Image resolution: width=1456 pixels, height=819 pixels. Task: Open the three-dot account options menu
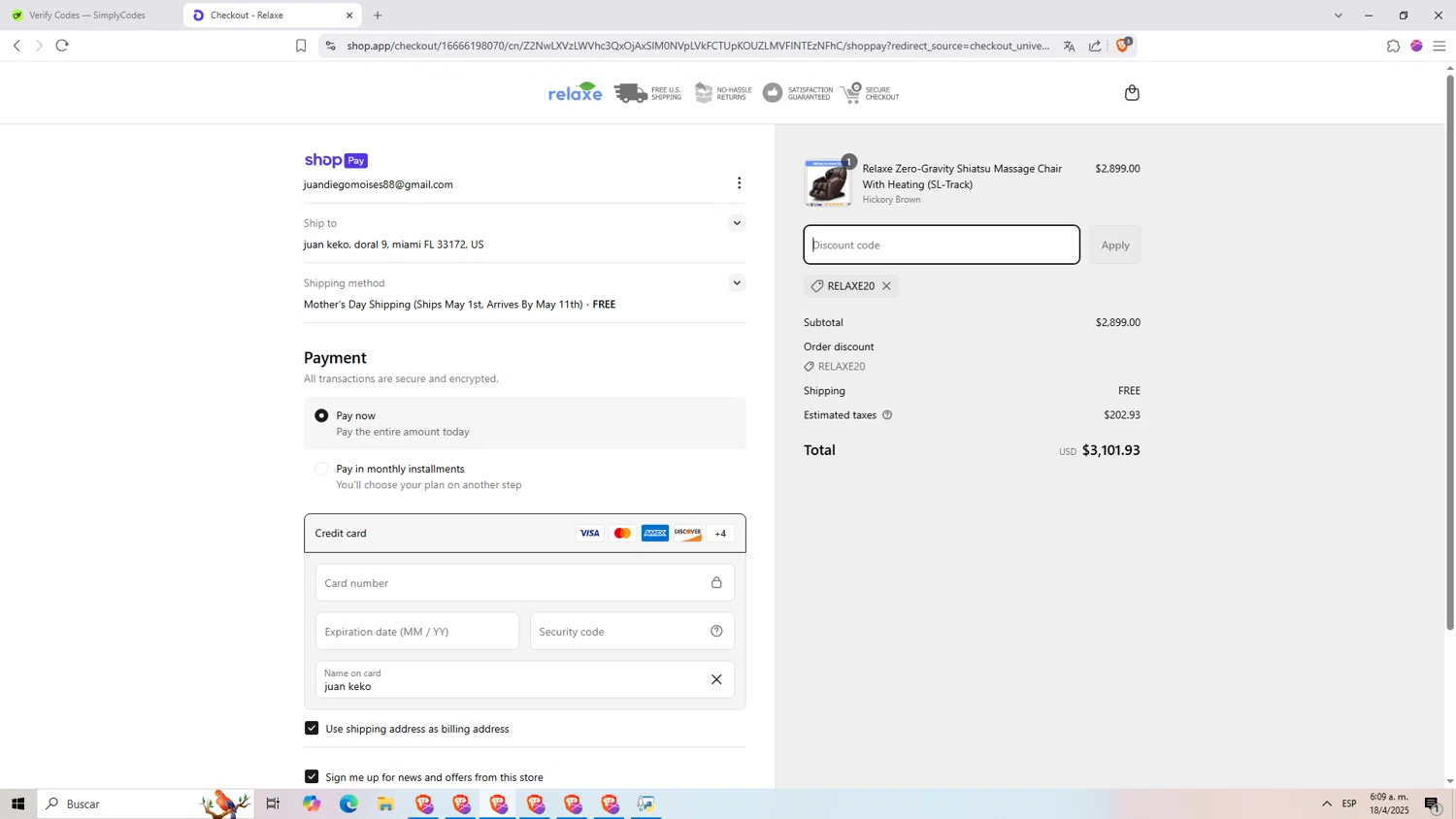tap(739, 183)
